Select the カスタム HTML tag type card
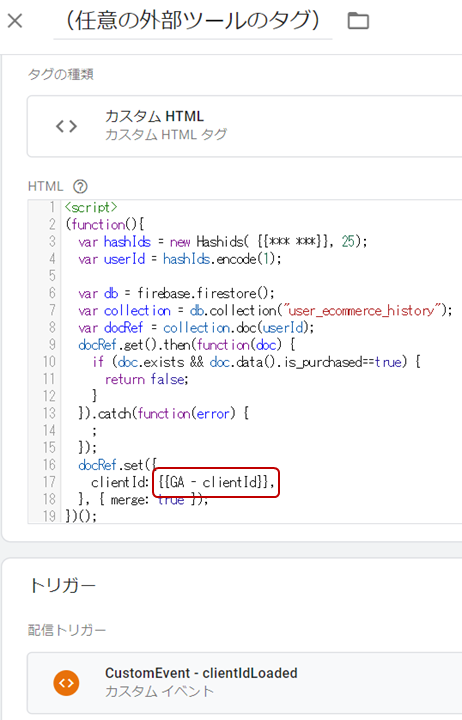This screenshot has height=720, width=462. 244,126
